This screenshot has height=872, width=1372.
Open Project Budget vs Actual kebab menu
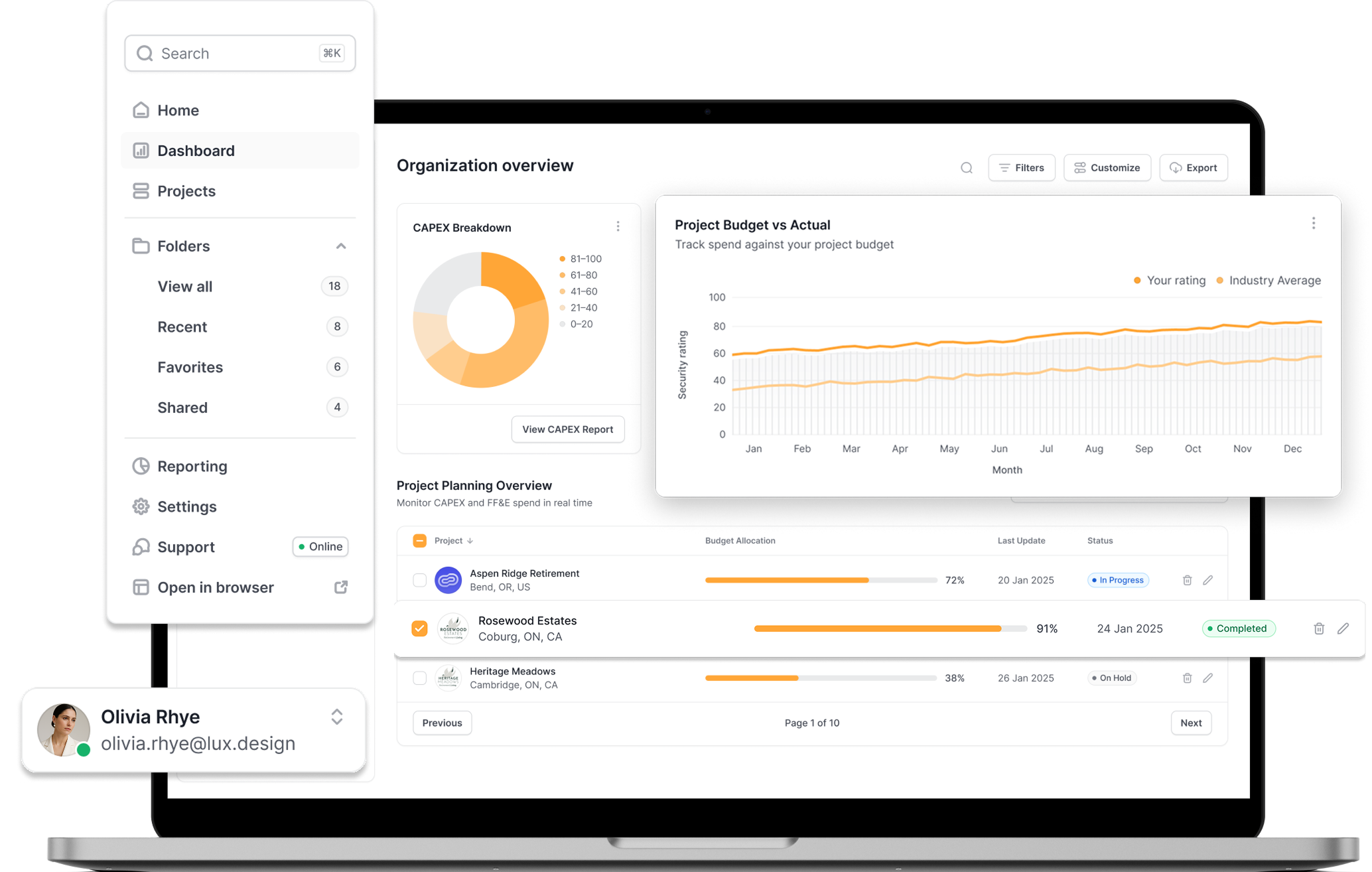[1313, 224]
